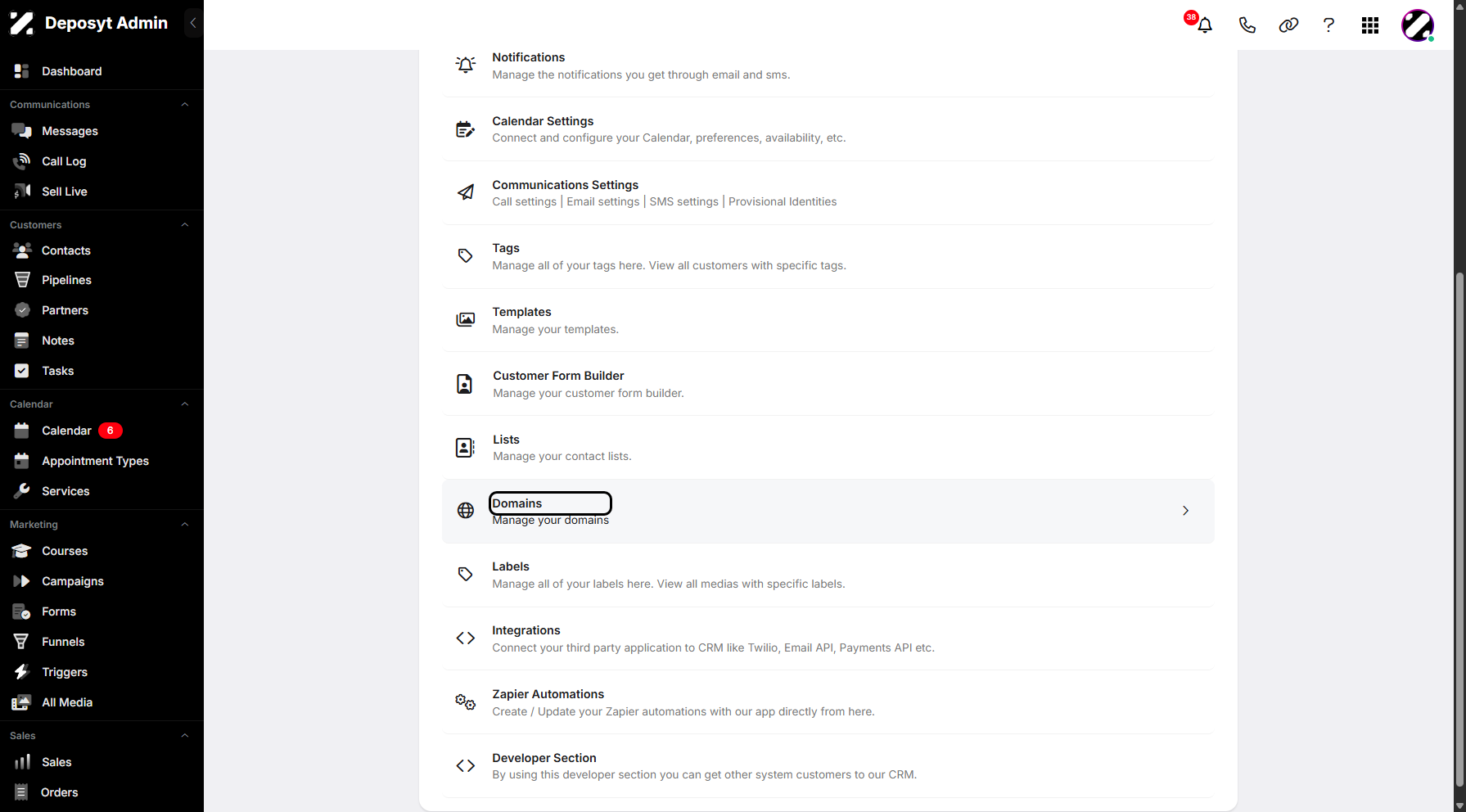Open Provisional Identities link

point(783,202)
